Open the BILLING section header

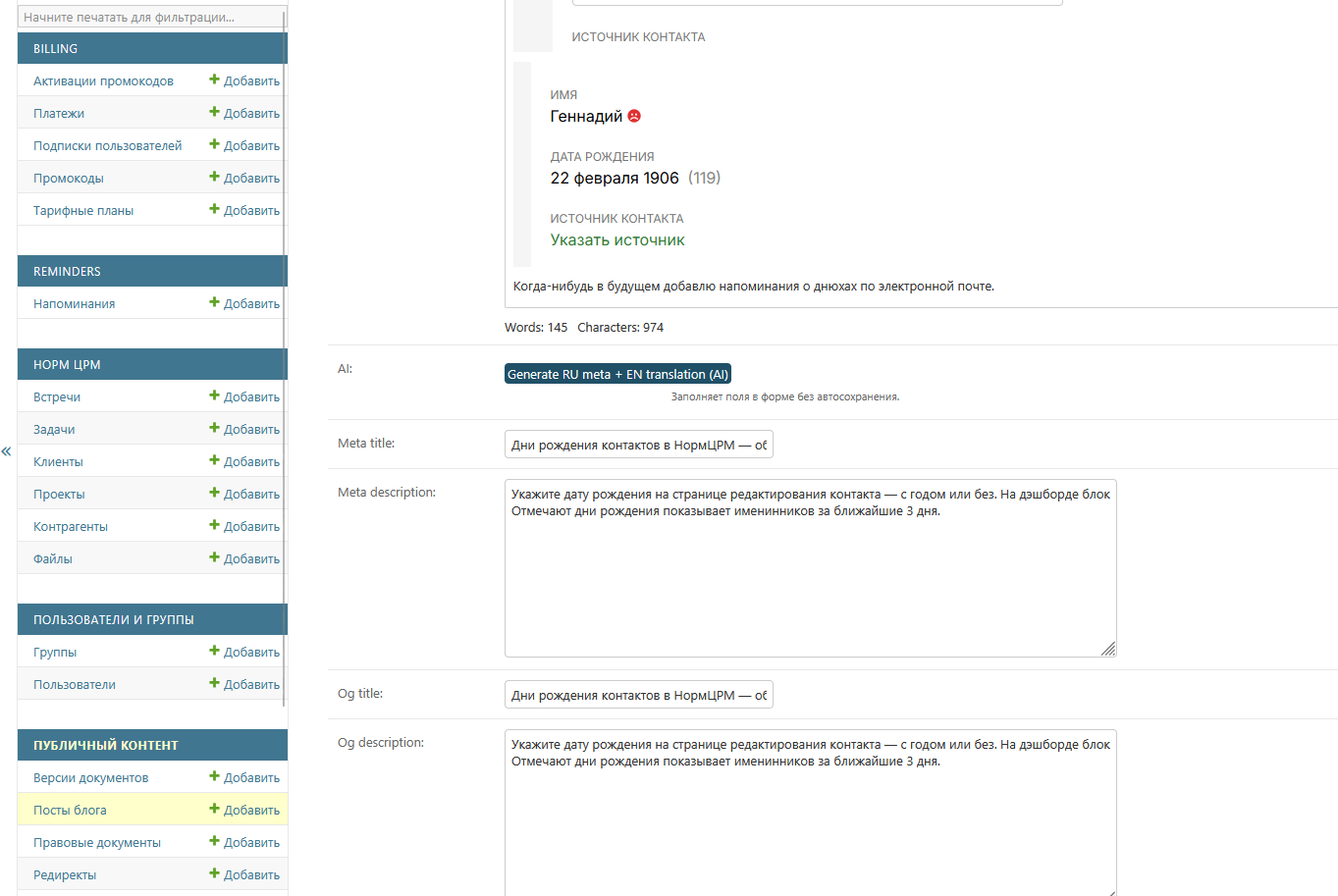coord(56,48)
